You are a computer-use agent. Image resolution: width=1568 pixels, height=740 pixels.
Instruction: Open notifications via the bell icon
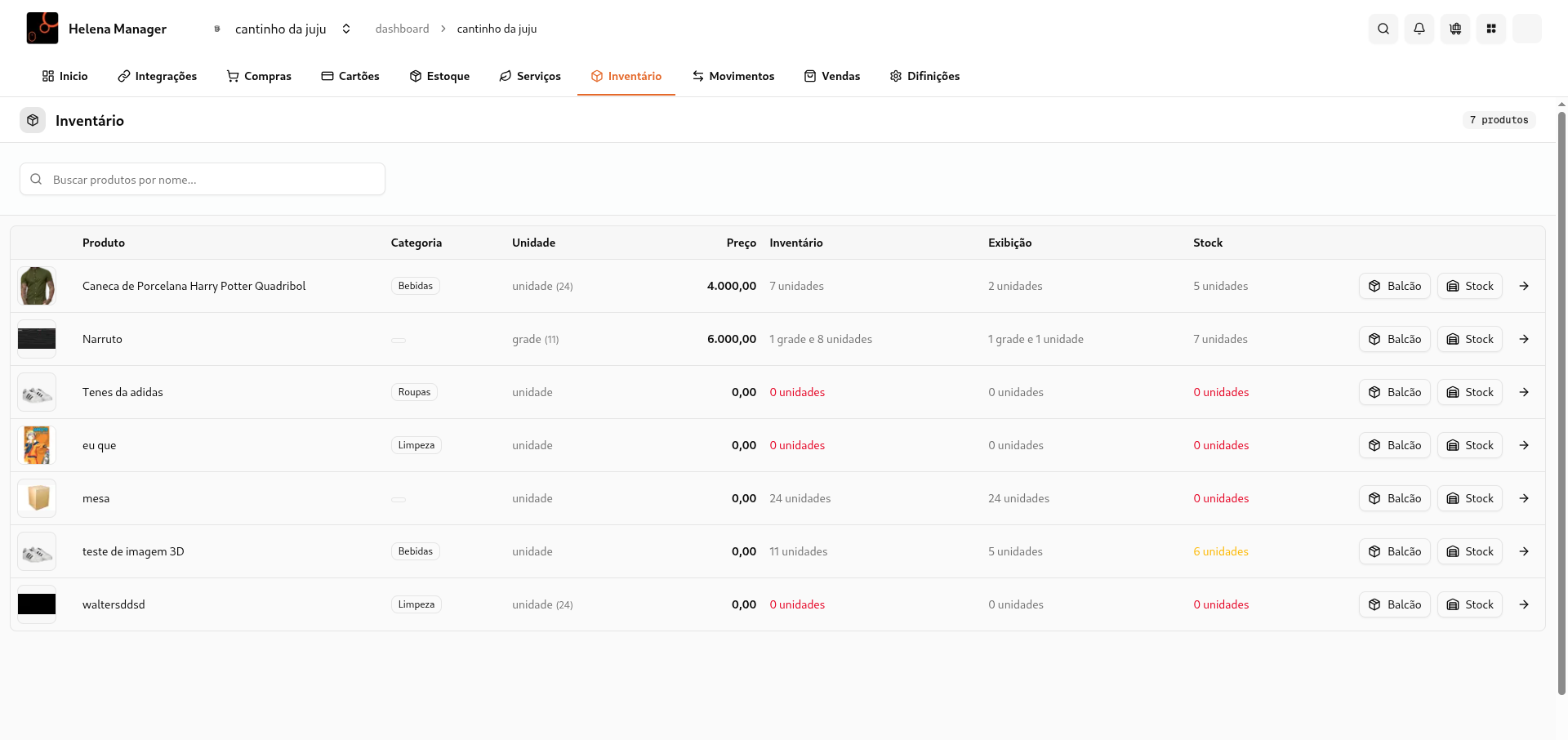1419,29
